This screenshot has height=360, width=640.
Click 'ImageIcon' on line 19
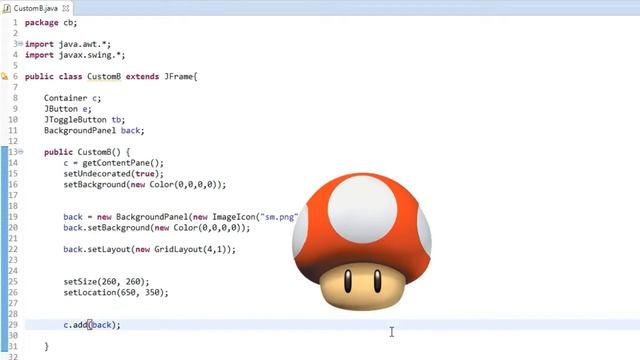[x=233, y=217]
